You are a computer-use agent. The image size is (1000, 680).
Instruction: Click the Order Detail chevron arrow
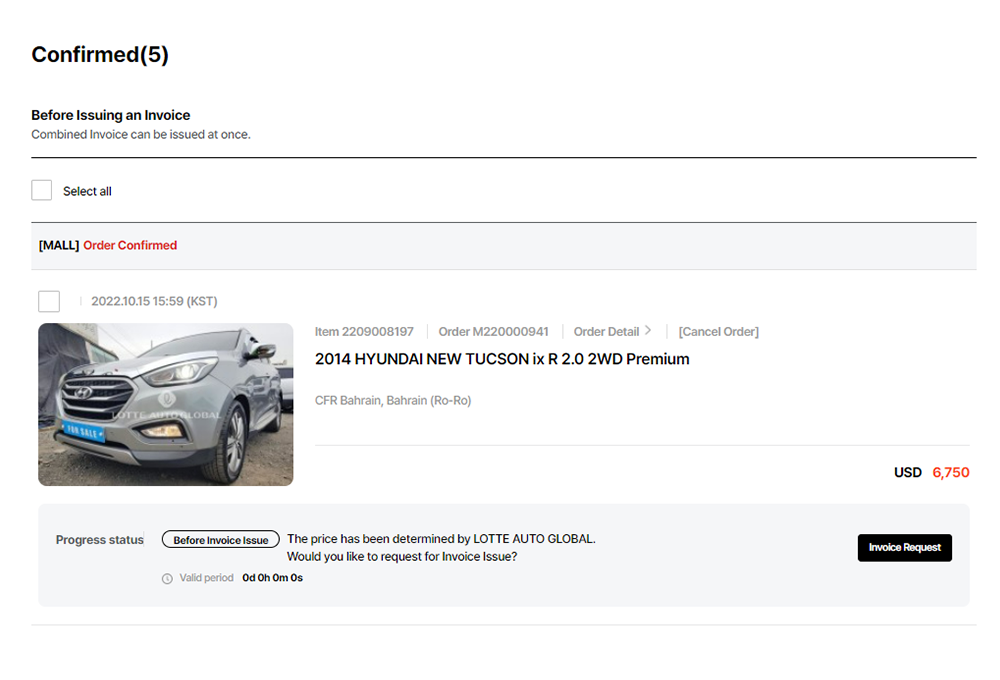(x=647, y=330)
